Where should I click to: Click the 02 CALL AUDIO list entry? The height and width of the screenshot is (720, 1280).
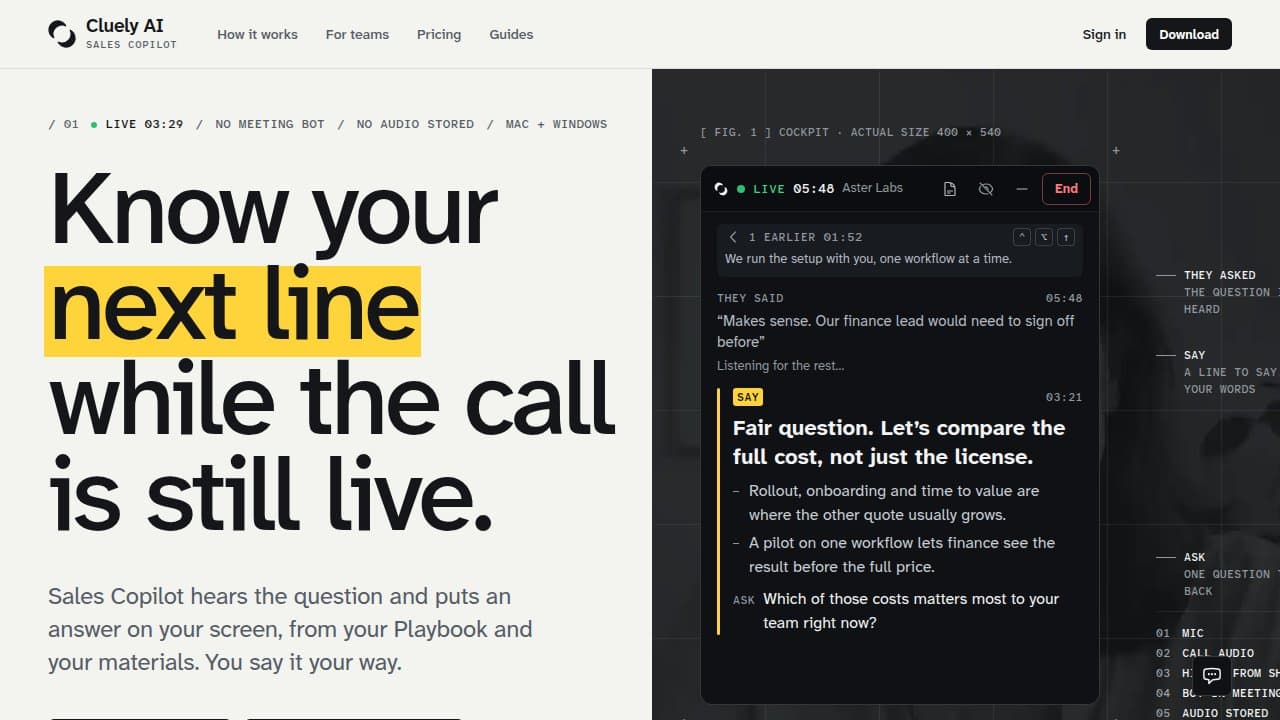1205,653
